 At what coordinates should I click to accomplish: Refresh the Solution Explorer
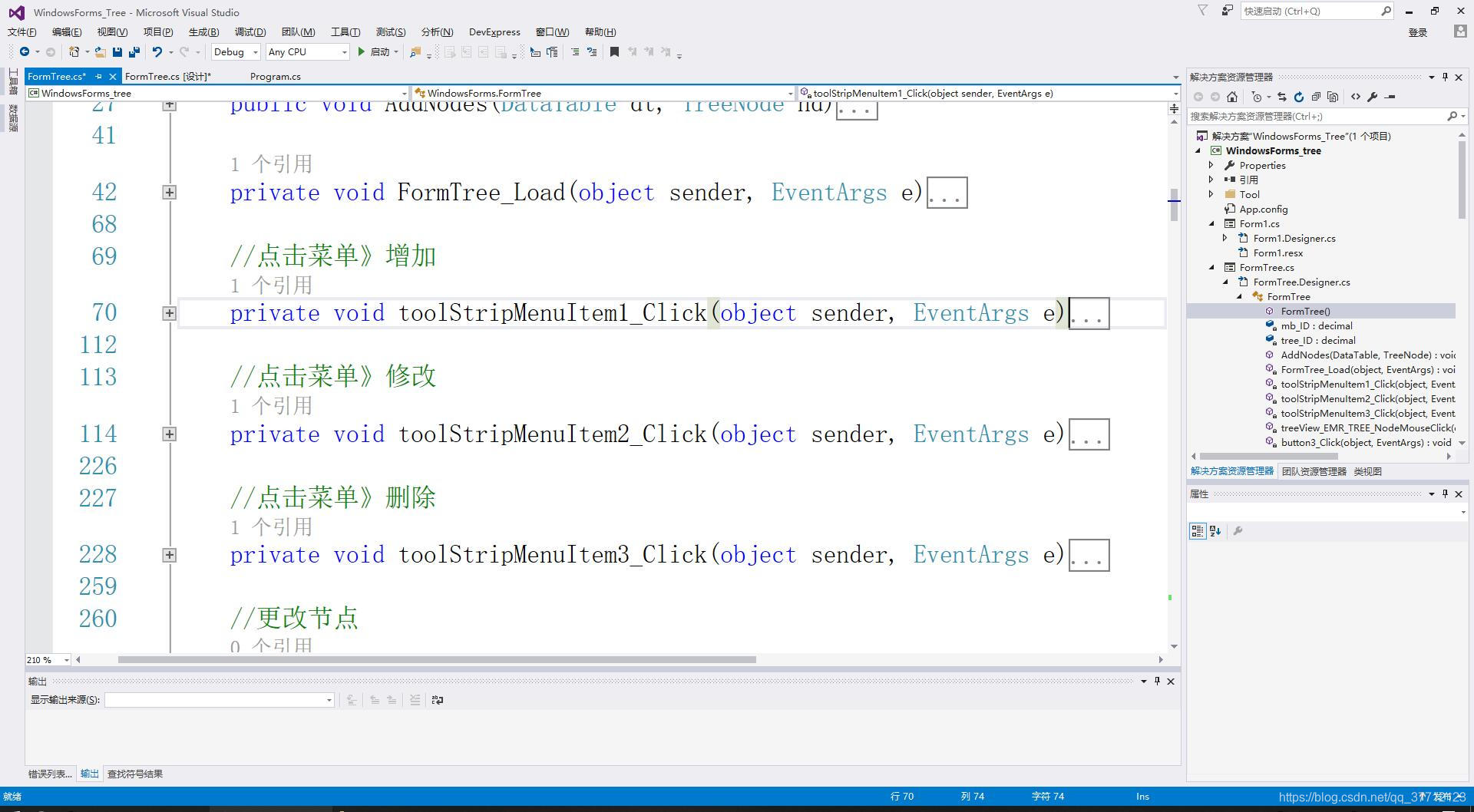coord(1299,97)
